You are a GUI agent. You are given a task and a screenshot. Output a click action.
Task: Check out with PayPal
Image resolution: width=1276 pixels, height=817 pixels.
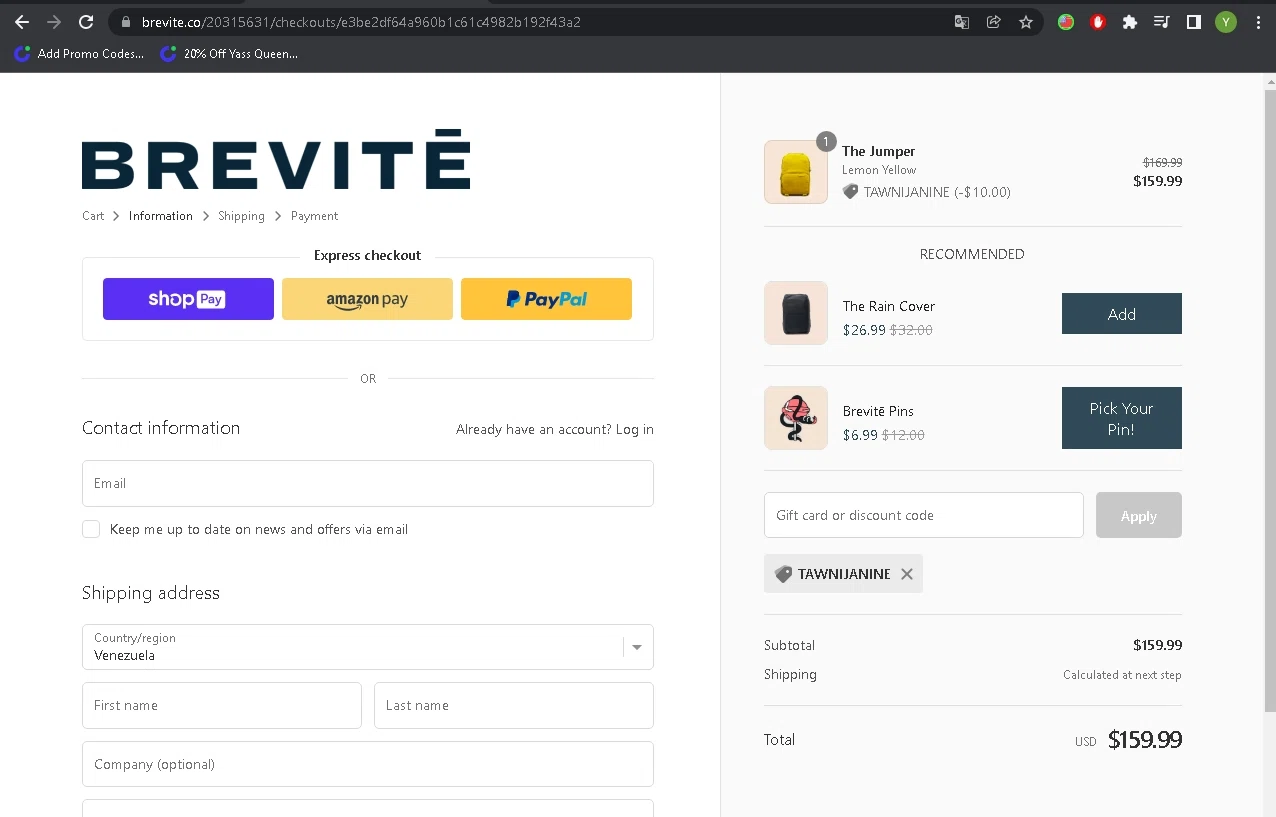coord(546,299)
